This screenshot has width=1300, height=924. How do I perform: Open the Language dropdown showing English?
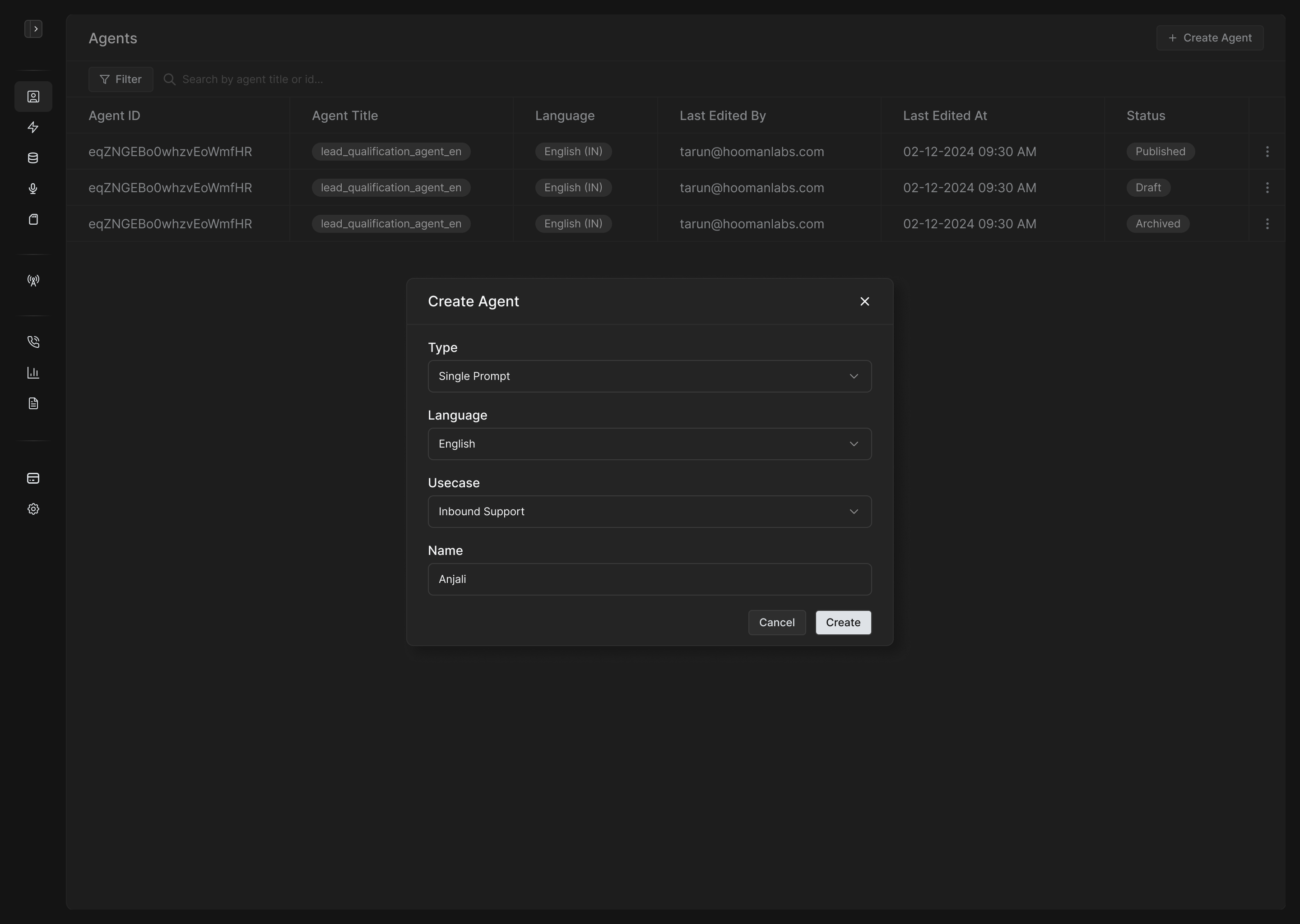650,444
